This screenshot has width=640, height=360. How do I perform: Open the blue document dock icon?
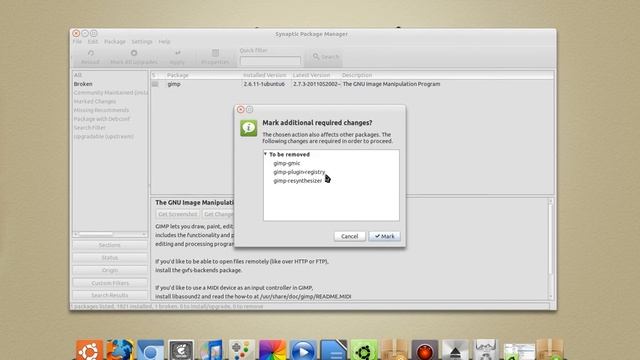pyautogui.click(x=333, y=350)
